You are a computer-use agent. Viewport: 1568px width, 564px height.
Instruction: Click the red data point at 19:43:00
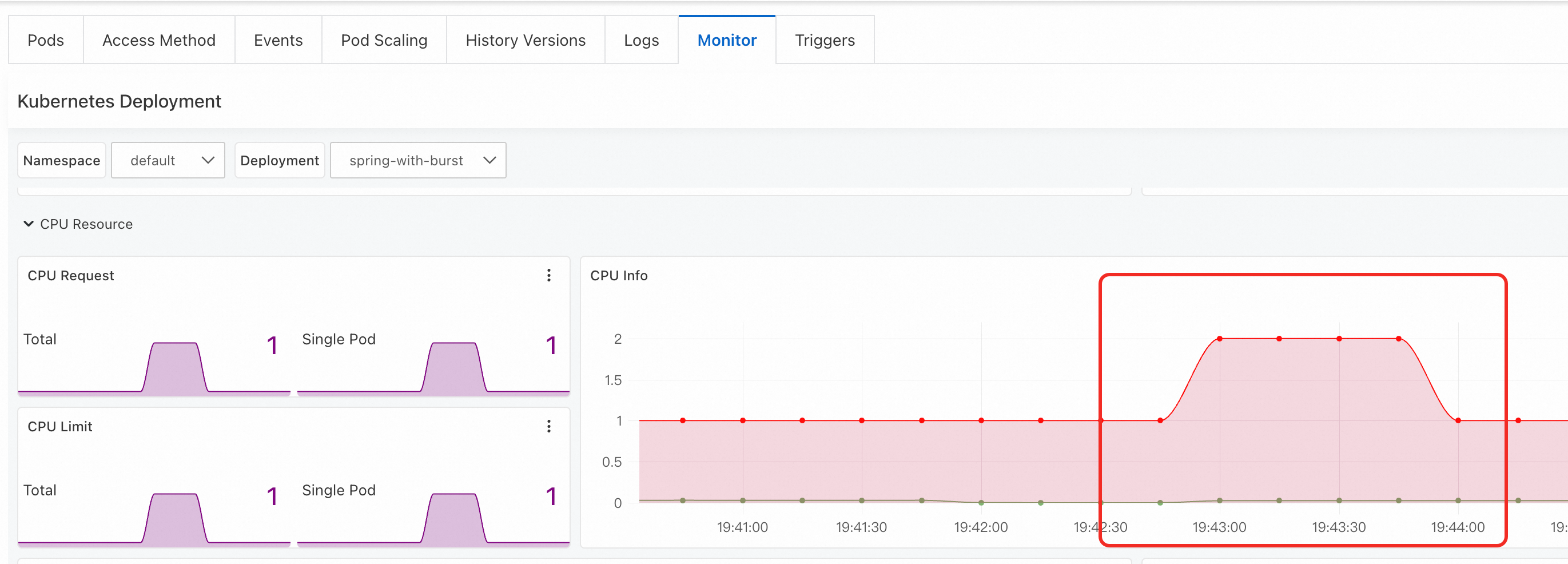(x=1220, y=339)
